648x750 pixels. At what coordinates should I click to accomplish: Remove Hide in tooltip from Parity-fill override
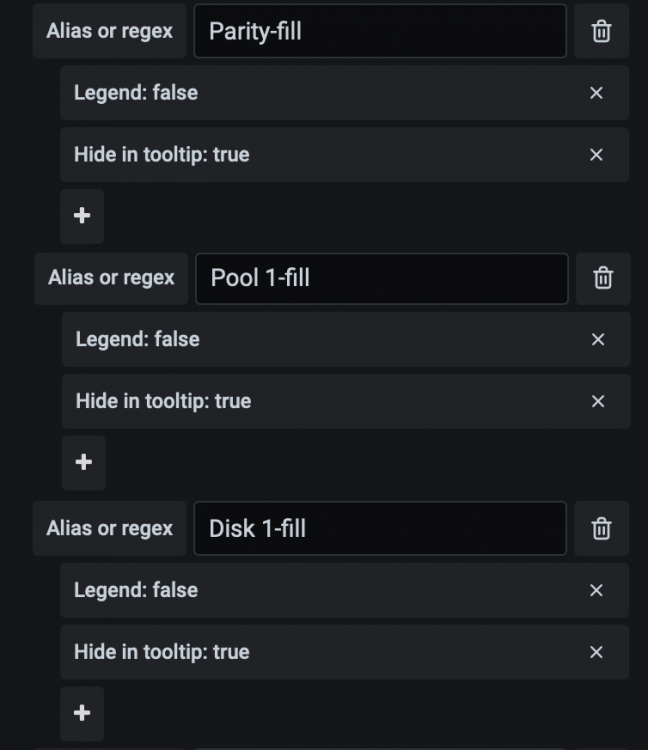(x=596, y=154)
